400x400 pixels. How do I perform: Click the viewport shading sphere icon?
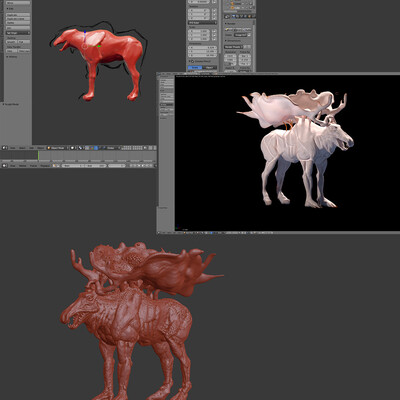click(72, 148)
